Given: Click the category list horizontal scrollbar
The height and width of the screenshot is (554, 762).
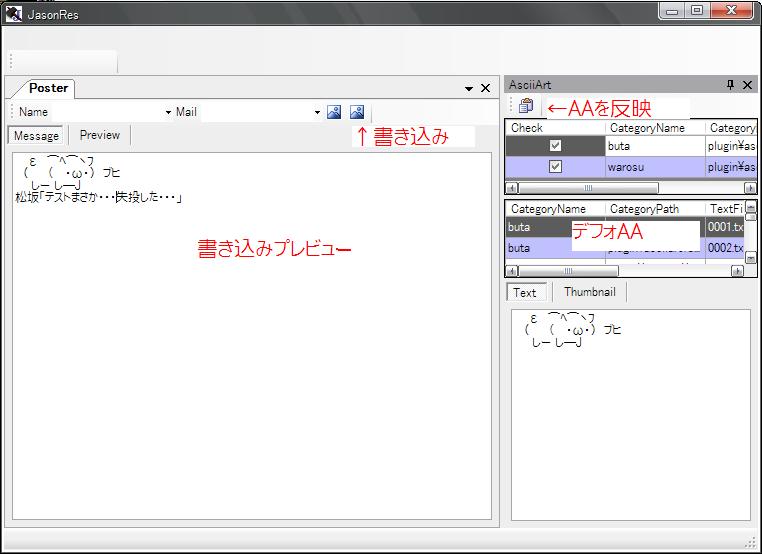Looking at the screenshot, I should [630, 188].
